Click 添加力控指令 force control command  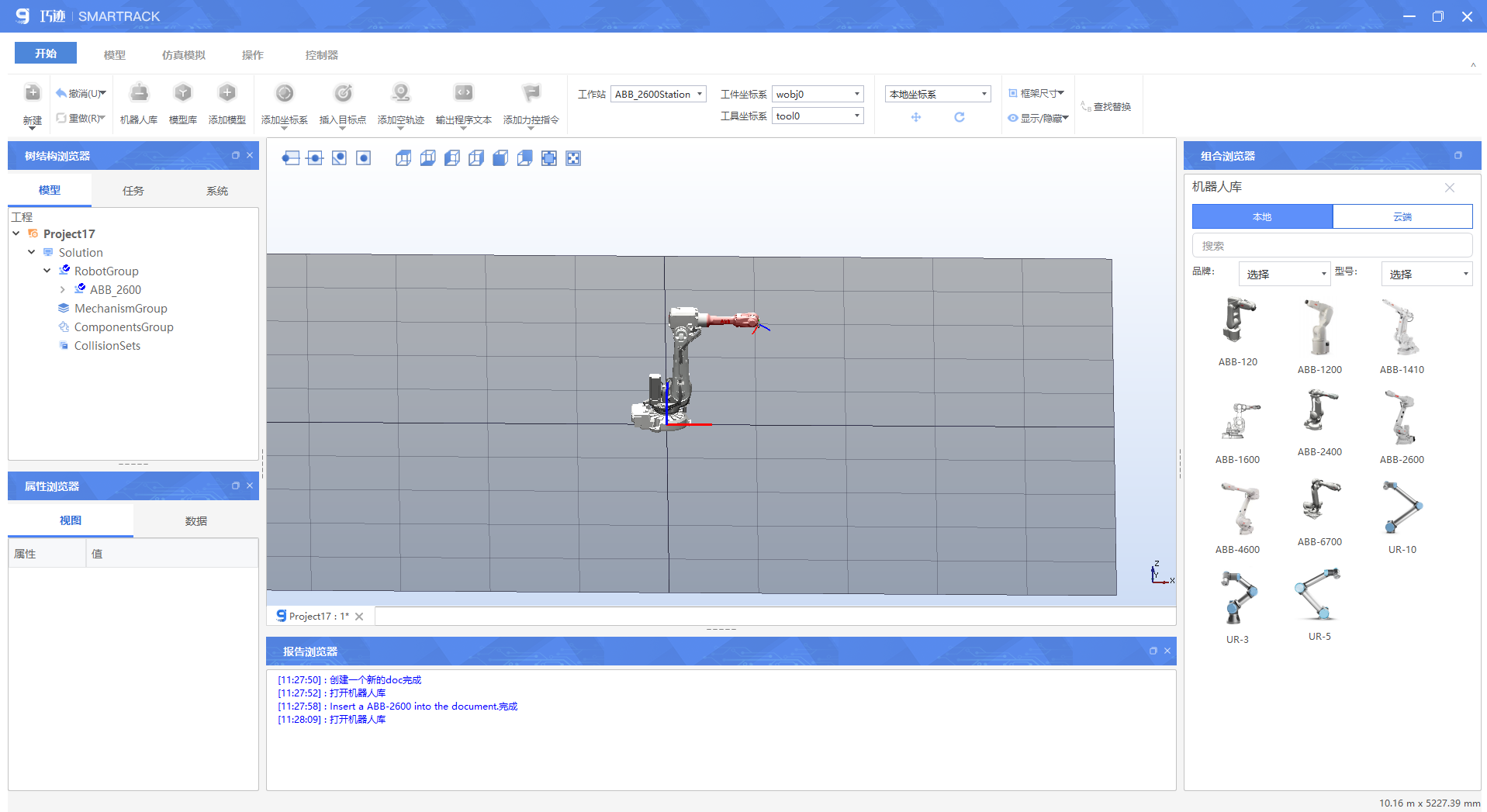[x=531, y=104]
